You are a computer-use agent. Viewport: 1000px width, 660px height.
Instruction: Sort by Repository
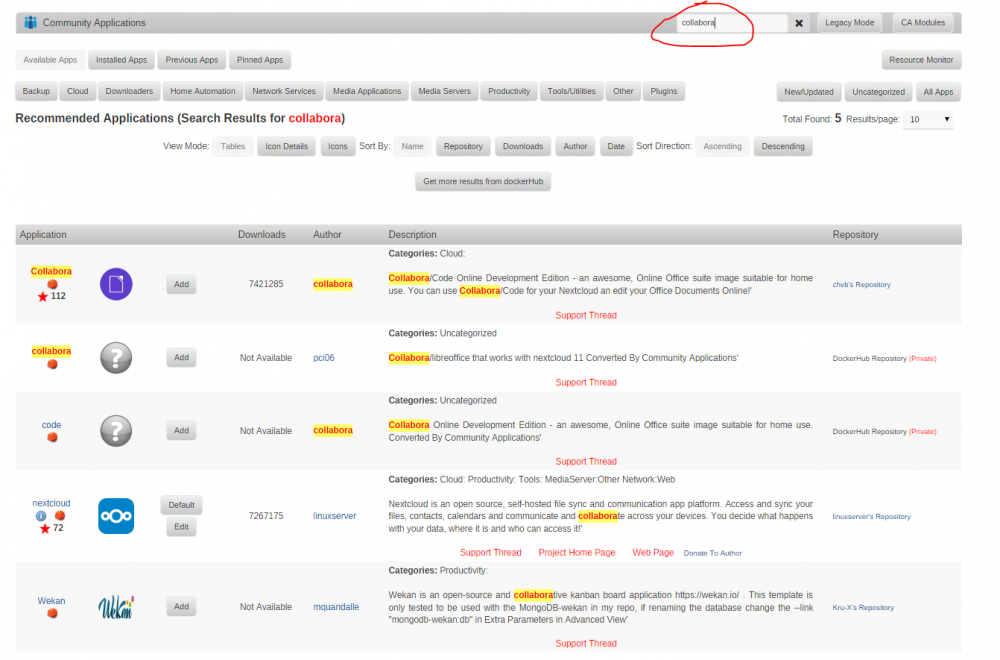(x=463, y=146)
